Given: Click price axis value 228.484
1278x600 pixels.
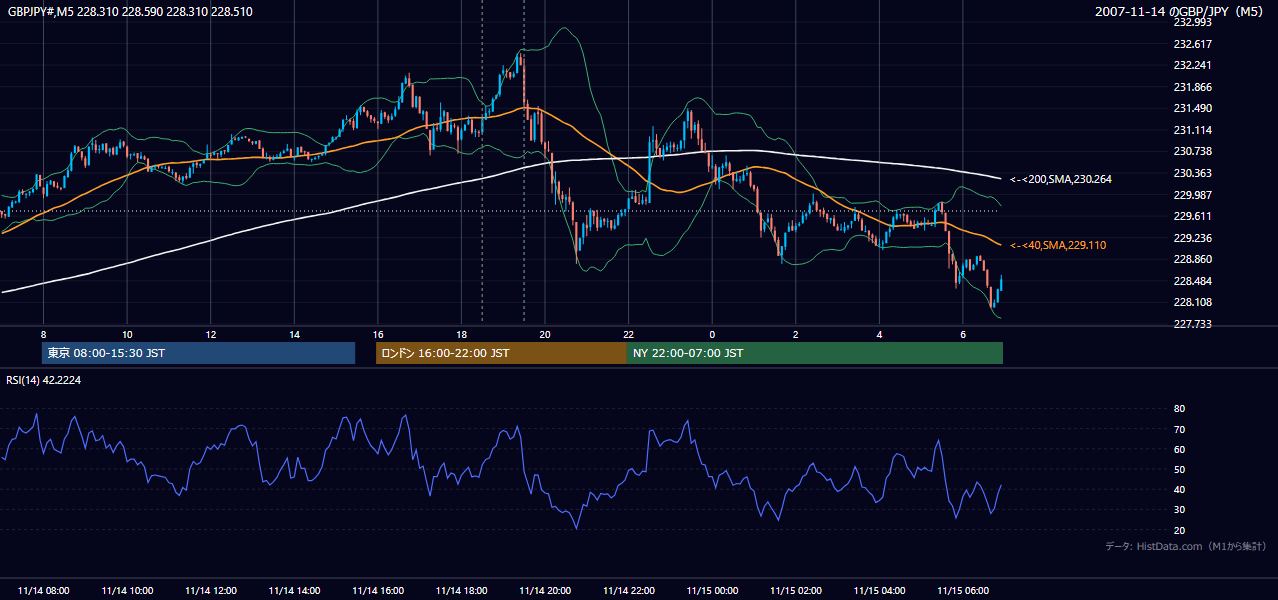Looking at the screenshot, I should (x=1193, y=281).
